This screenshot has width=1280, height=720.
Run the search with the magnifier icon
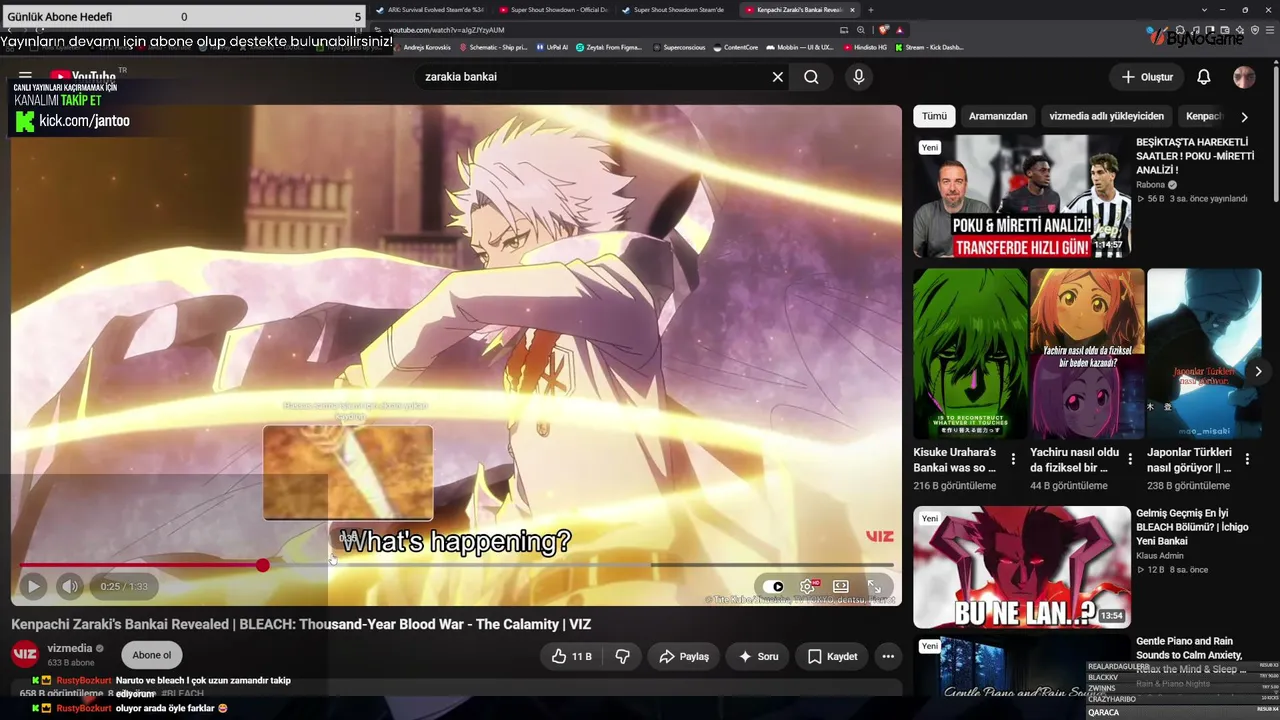(811, 77)
